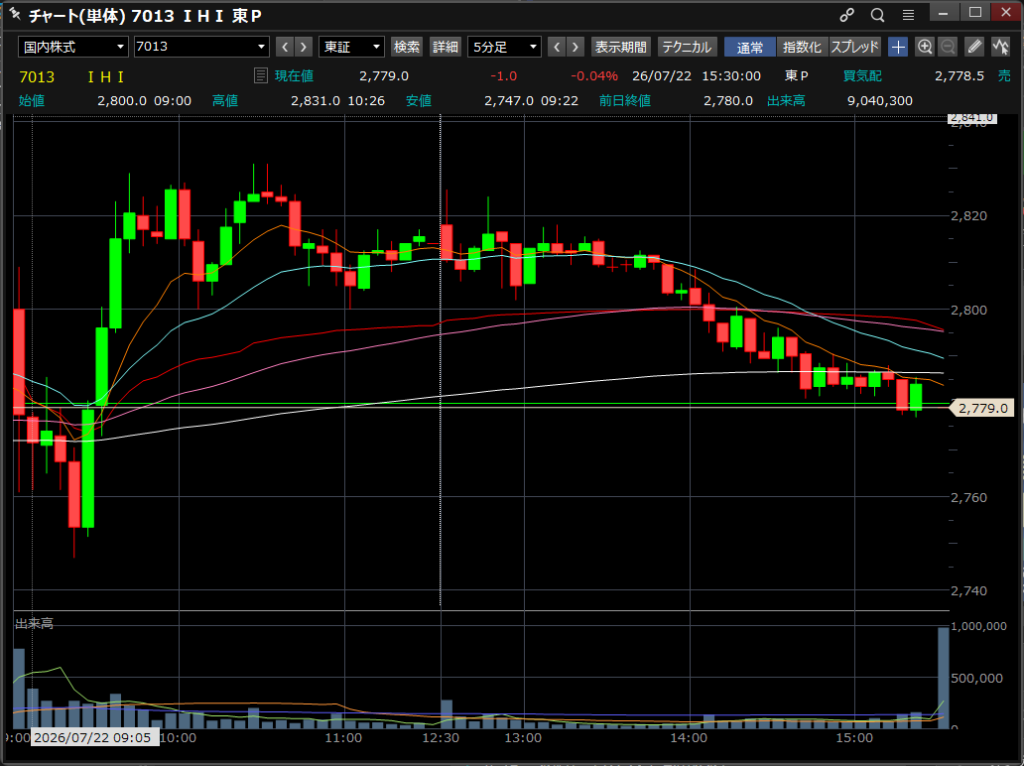The image size is (1024, 766).
Task: Open the memo icon beside 現在値
Action: pos(261,76)
